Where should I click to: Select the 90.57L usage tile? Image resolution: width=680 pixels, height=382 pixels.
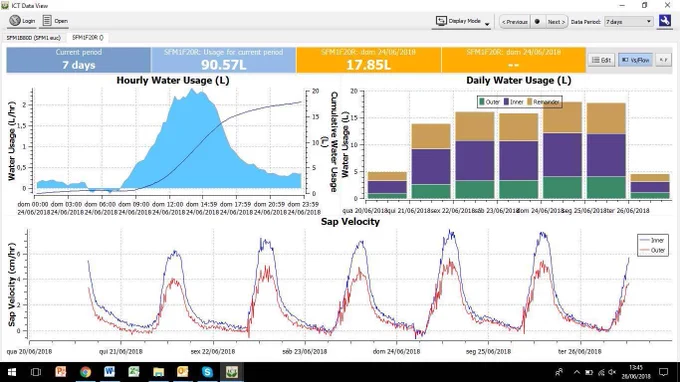pyautogui.click(x=223, y=60)
